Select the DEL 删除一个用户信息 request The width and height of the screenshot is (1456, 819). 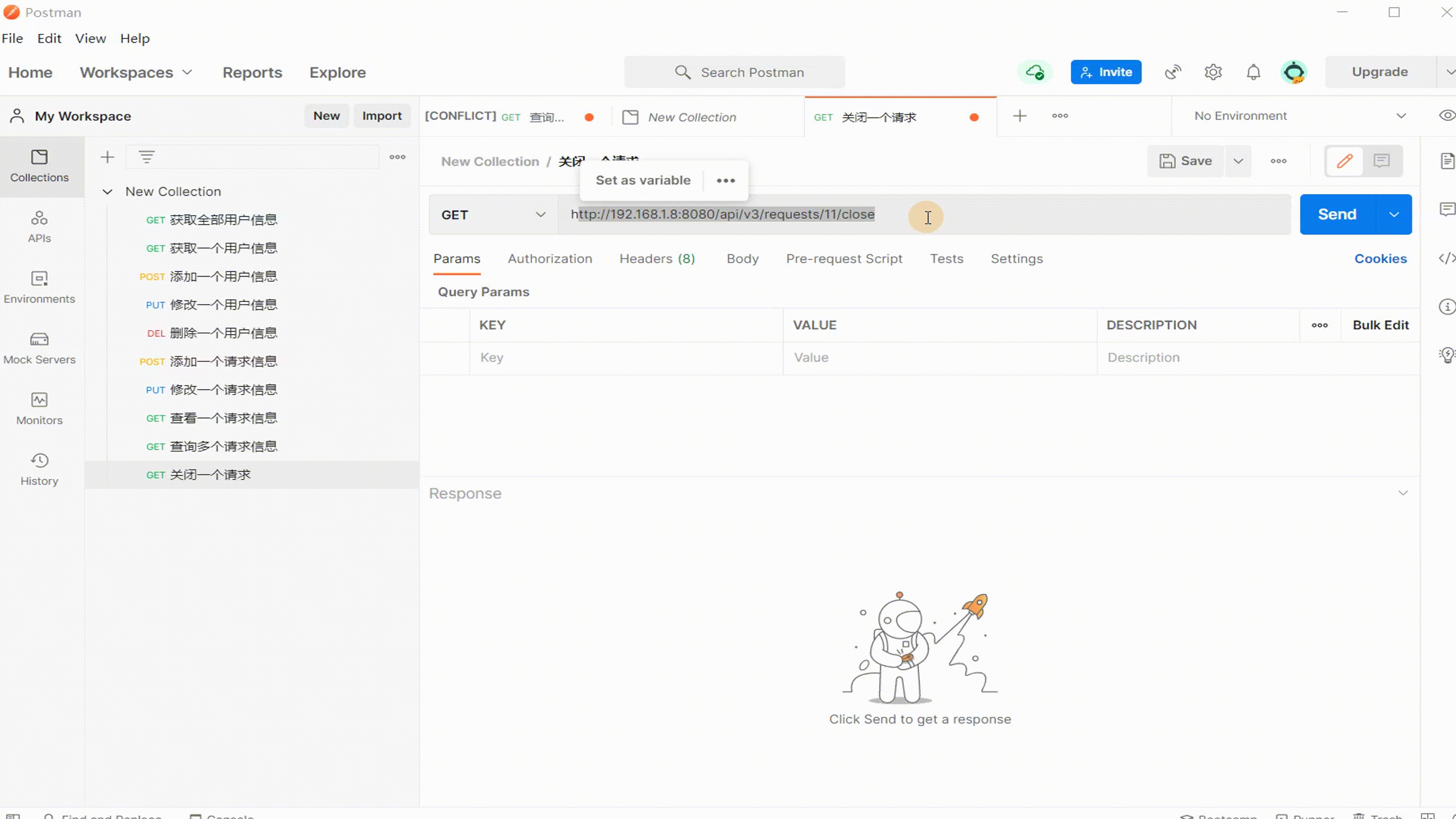click(223, 333)
